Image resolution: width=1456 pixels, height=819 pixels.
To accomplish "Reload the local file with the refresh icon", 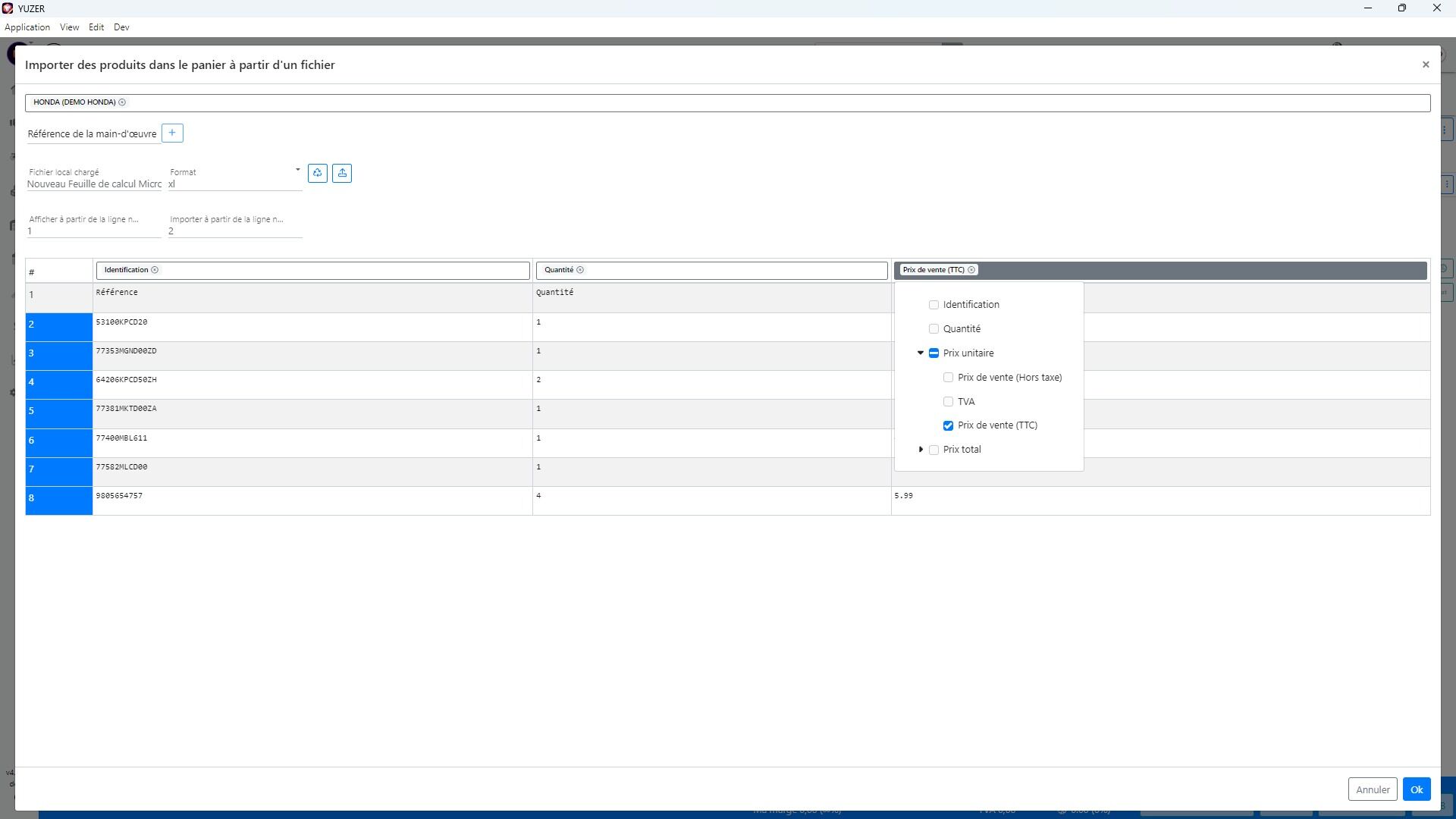I will pyautogui.click(x=318, y=174).
